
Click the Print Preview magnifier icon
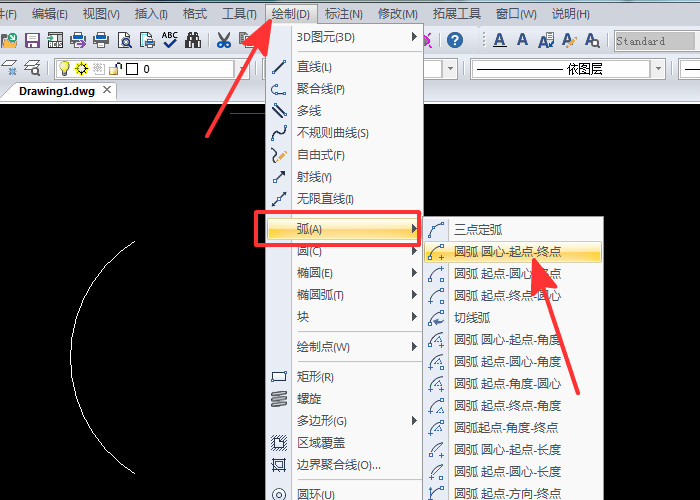(124, 41)
